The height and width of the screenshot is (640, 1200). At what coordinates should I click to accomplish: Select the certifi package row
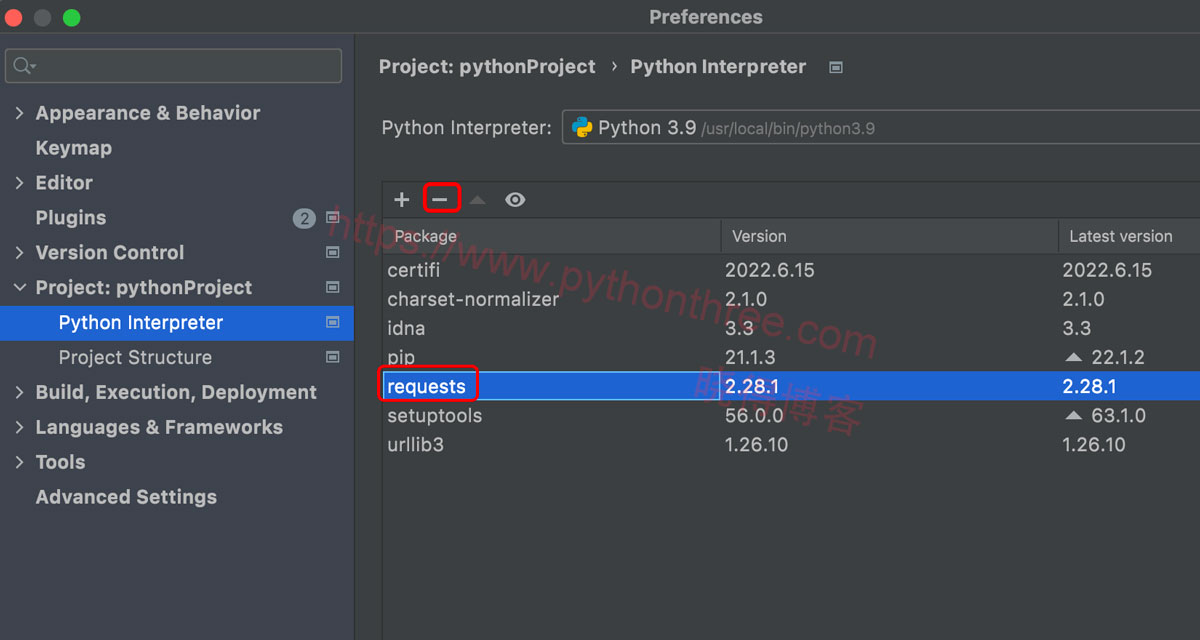click(x=791, y=270)
